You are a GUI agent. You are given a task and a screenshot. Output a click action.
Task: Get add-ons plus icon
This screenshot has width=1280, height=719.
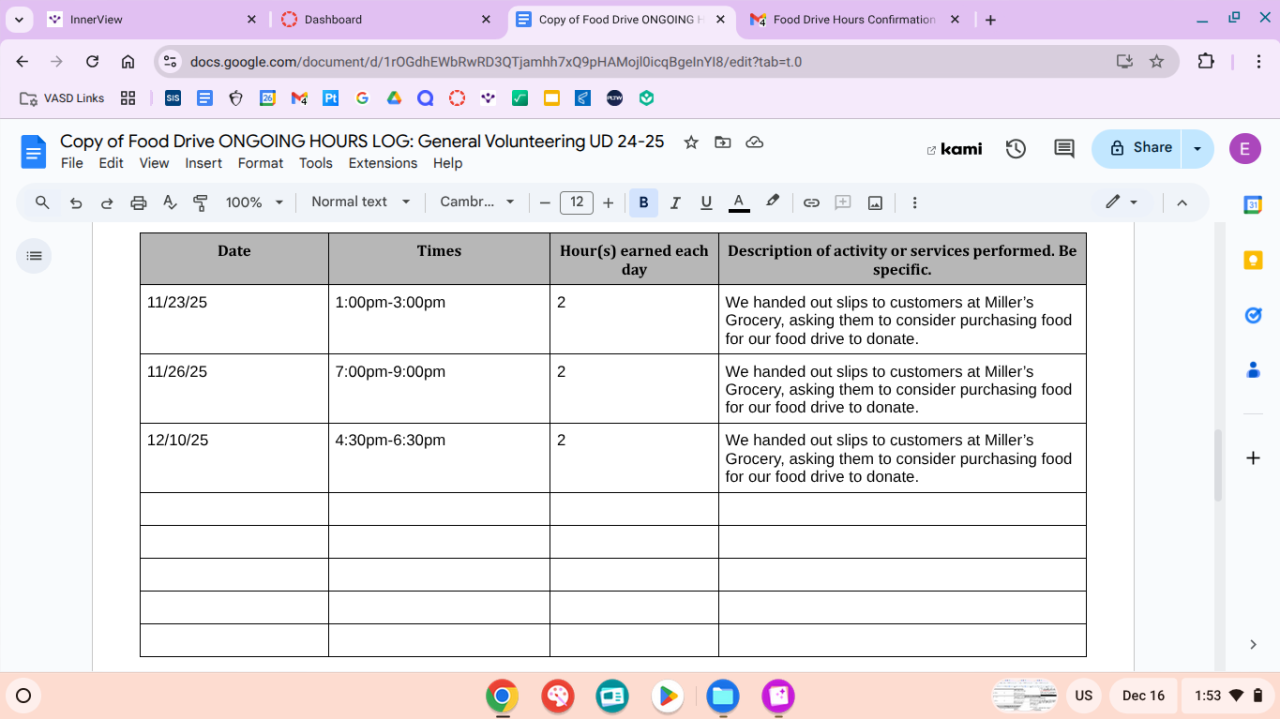1253,458
